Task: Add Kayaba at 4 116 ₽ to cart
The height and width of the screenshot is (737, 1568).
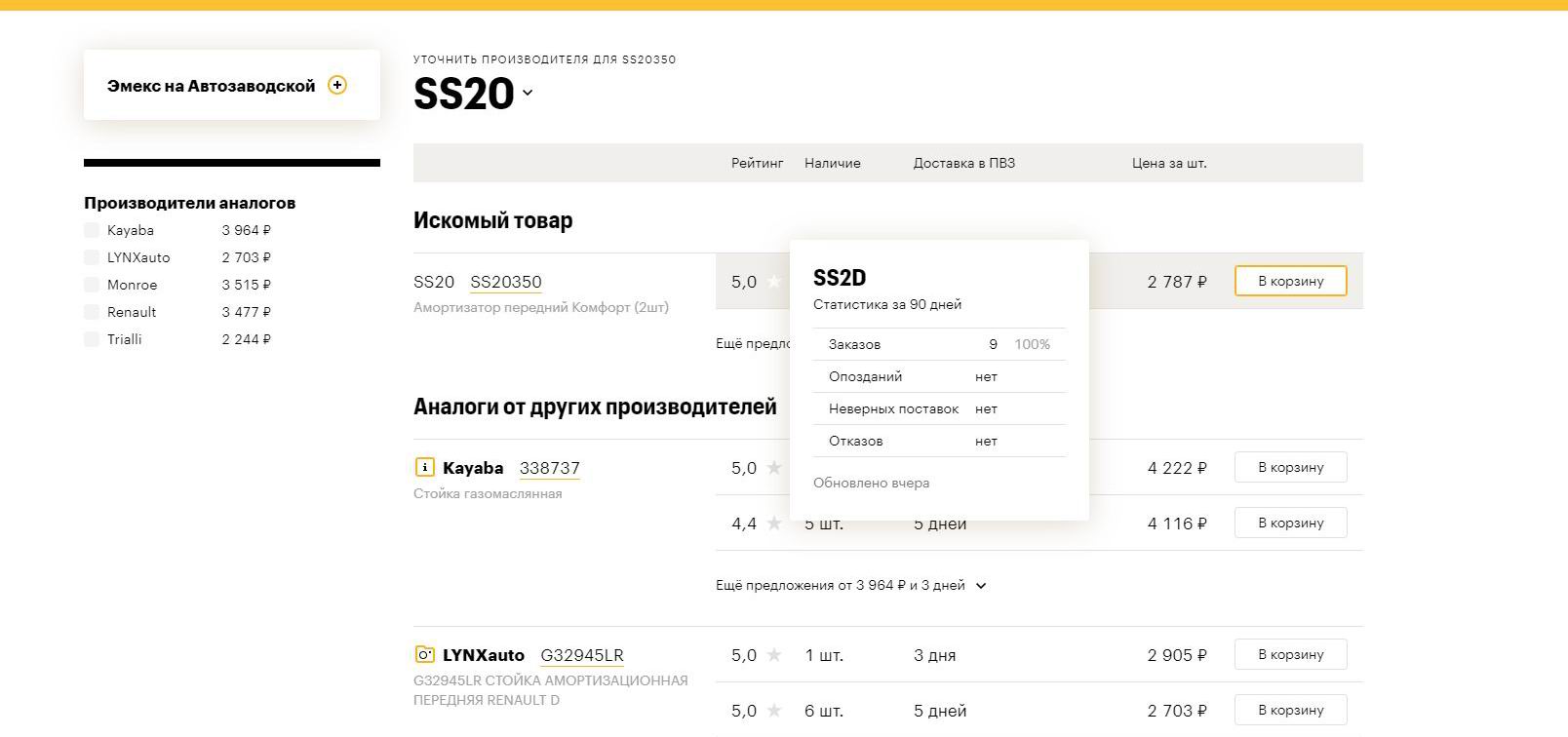Action: (1290, 523)
